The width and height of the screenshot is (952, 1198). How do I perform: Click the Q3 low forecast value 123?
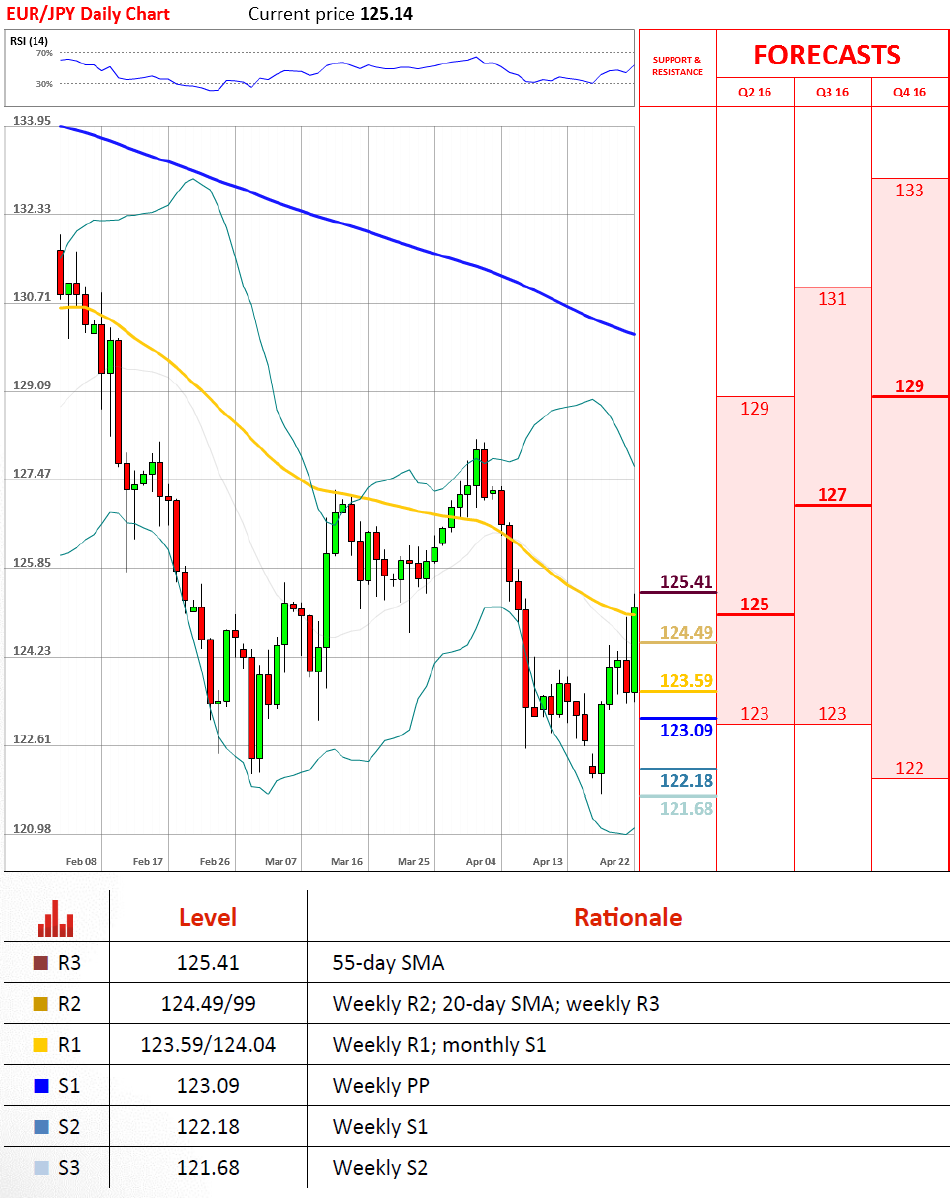[832, 714]
